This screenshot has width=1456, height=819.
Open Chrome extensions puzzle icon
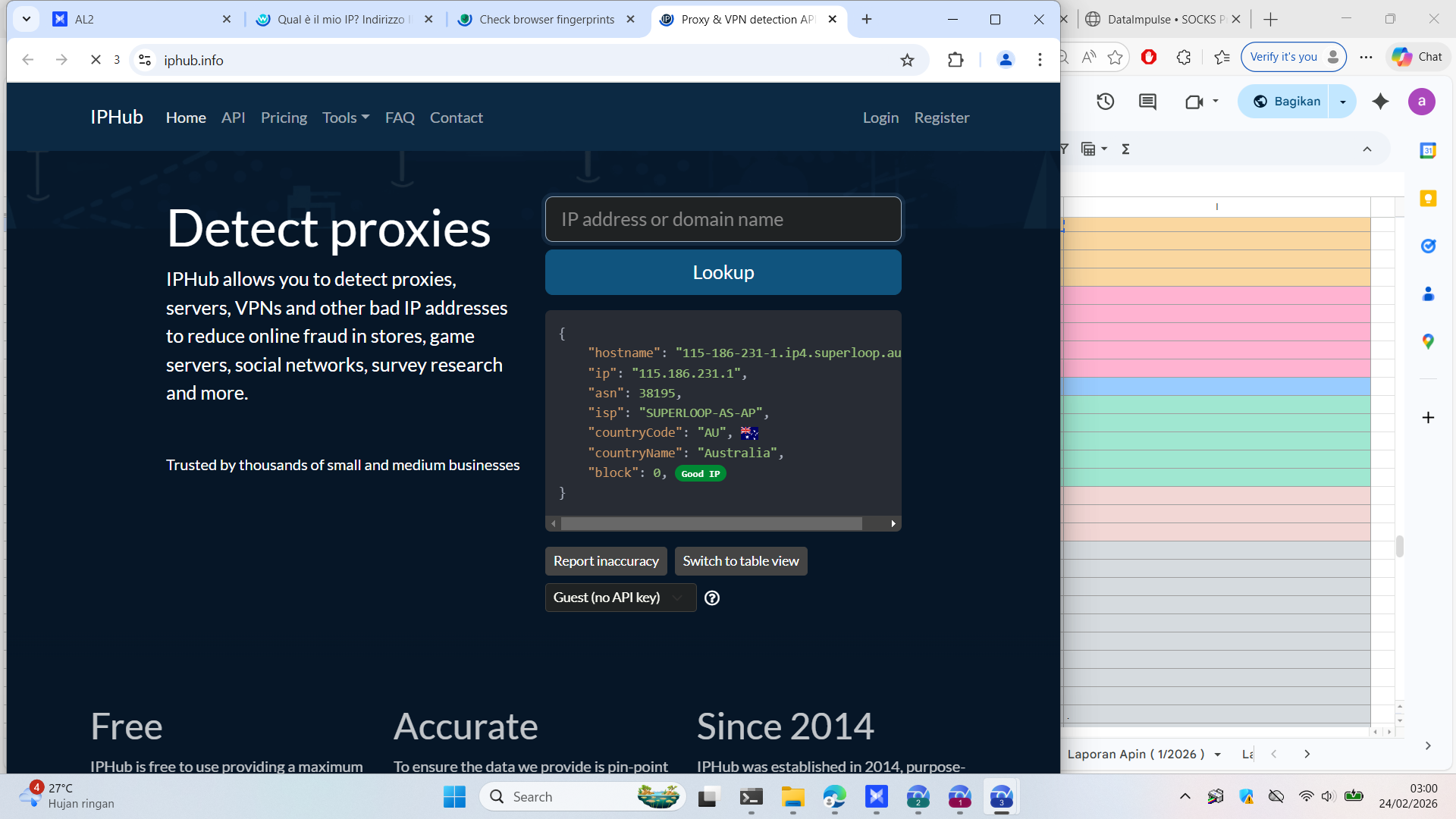[x=955, y=60]
